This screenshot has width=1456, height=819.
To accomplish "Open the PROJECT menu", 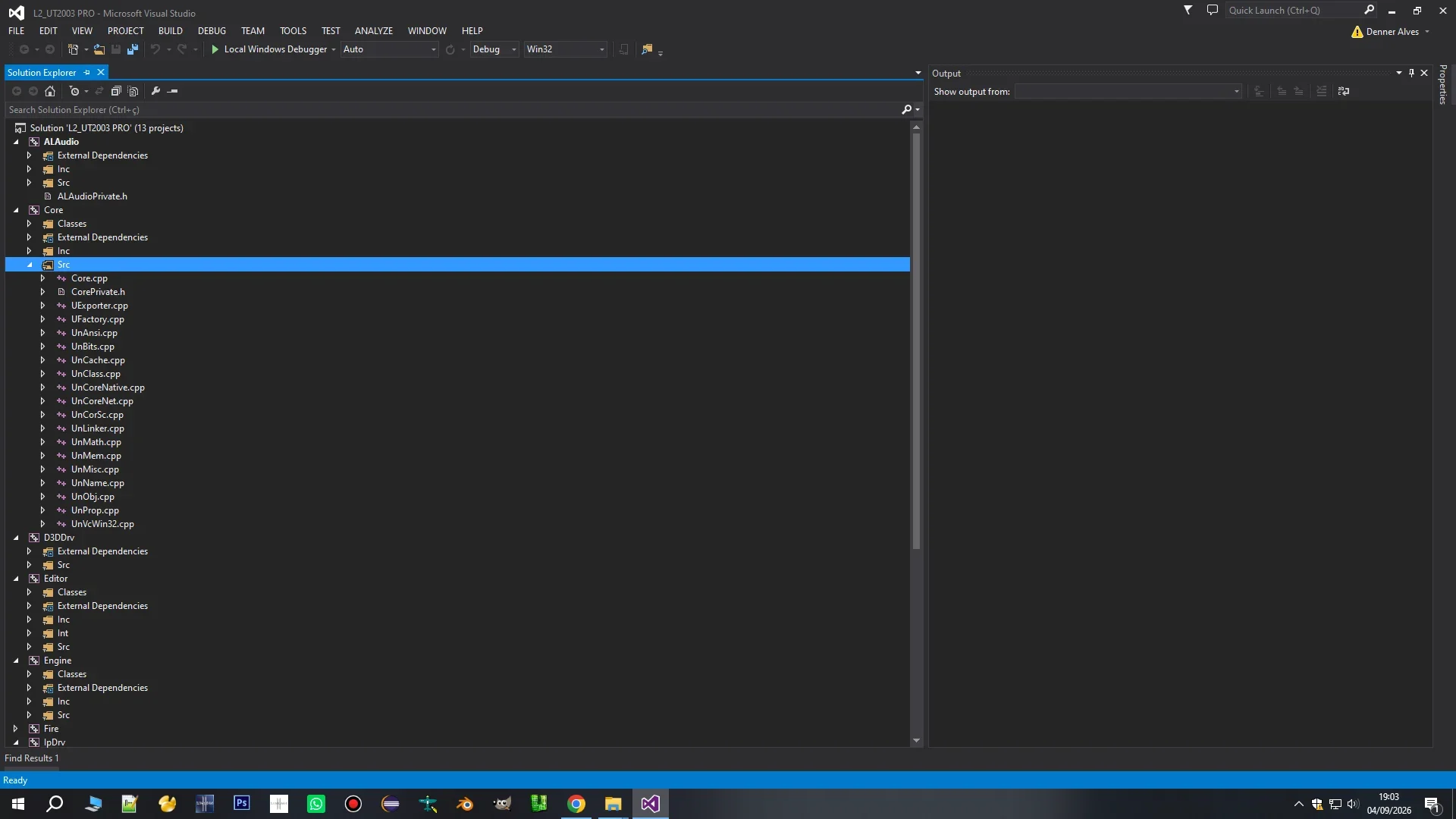I will click(126, 31).
